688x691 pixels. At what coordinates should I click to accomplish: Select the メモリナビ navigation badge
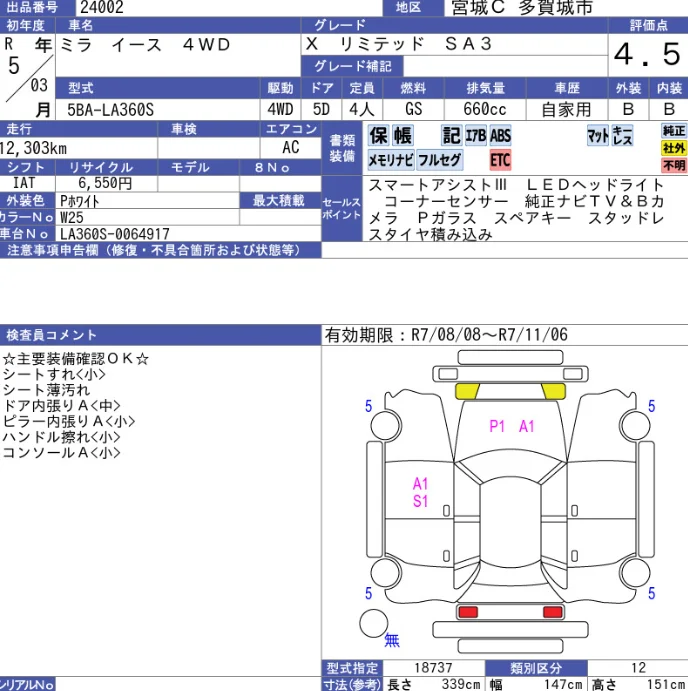pyautogui.click(x=390, y=160)
